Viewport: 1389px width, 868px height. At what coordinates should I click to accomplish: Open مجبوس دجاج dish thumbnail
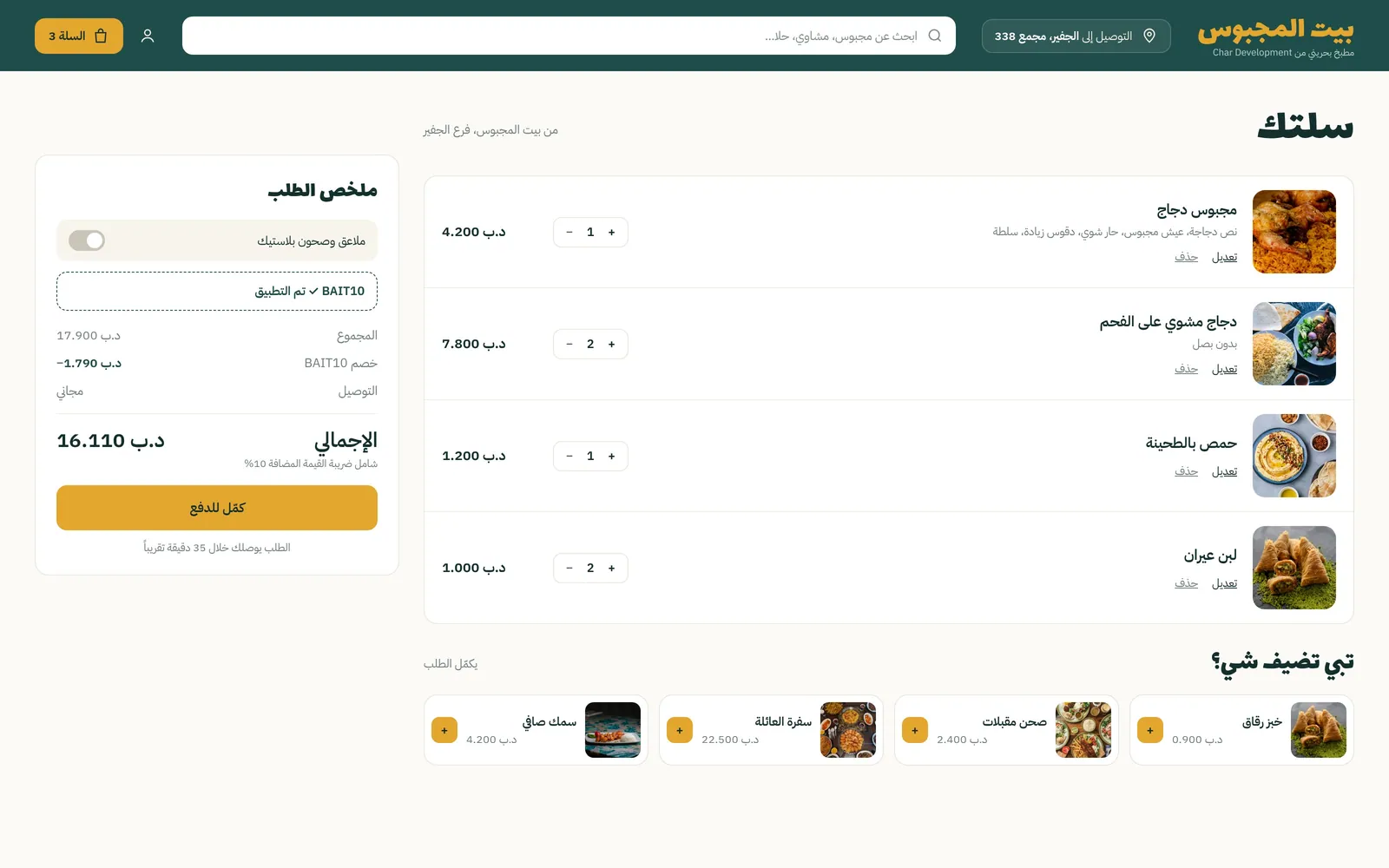1294,232
